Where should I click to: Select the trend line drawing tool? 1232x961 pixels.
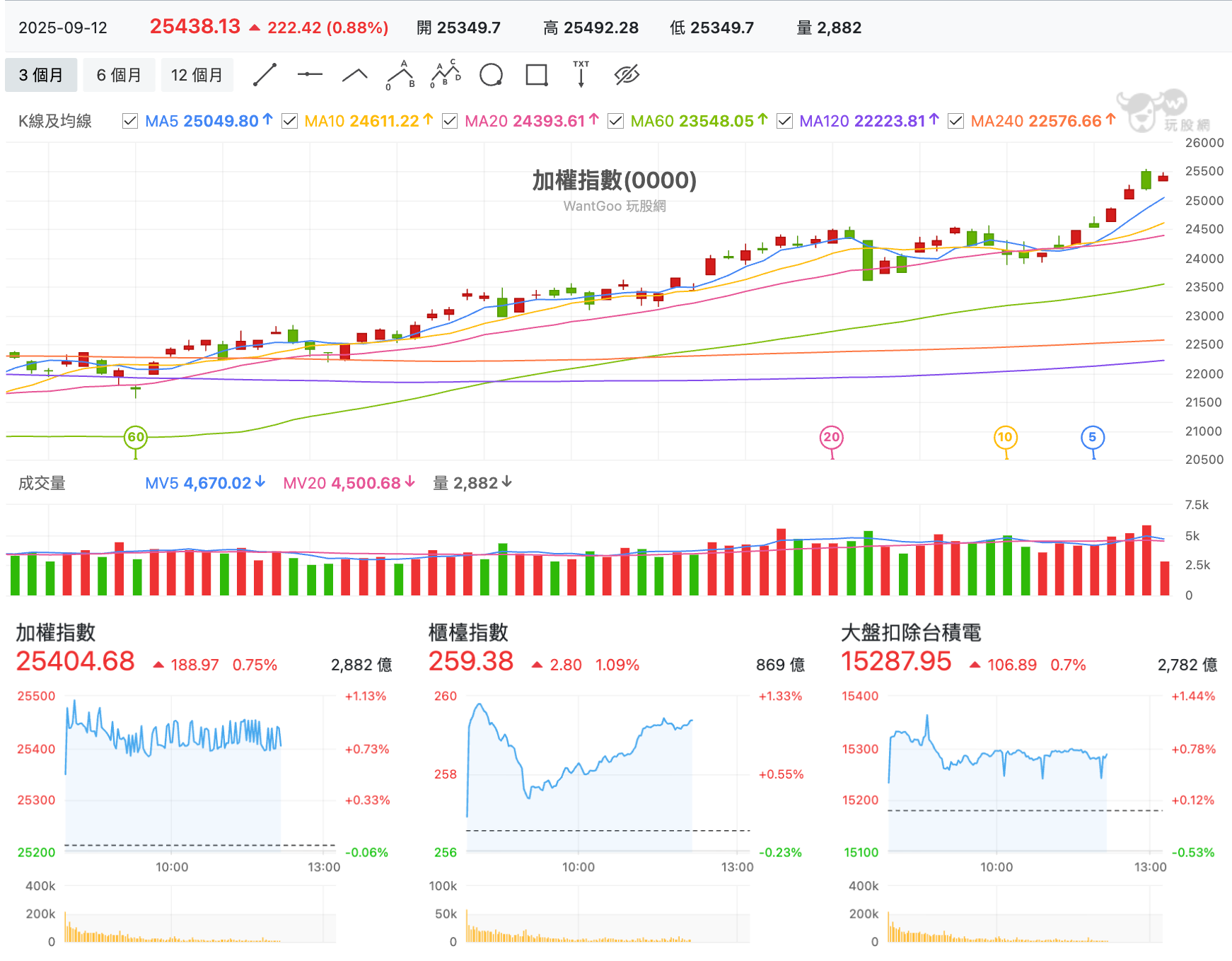coord(265,74)
